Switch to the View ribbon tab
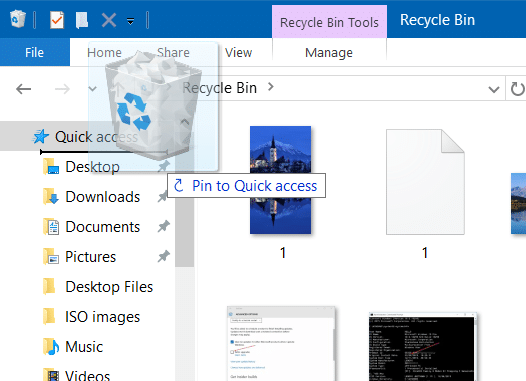The image size is (526, 381). [239, 52]
